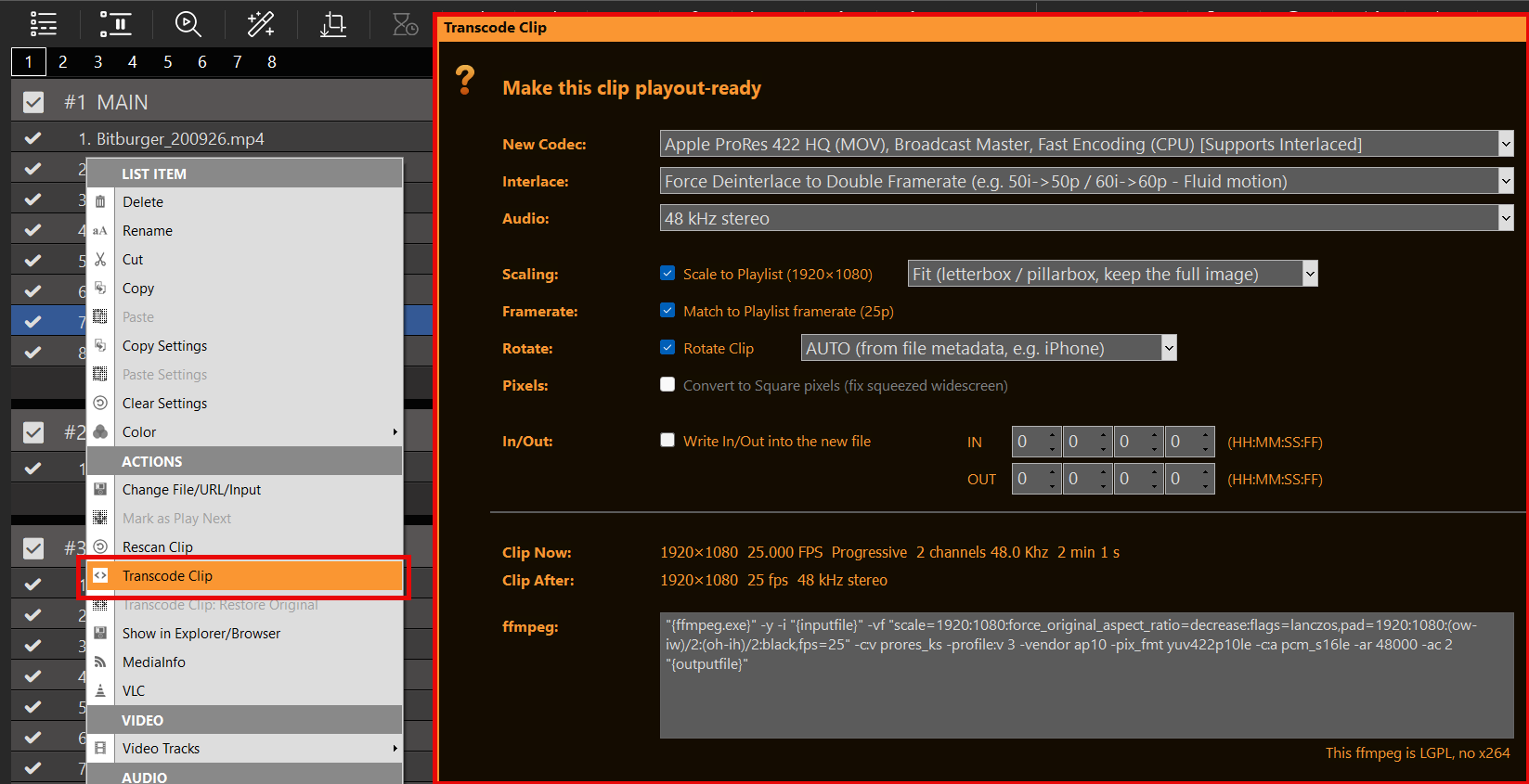Switch to playlist tab 5
1529x784 pixels.
point(167,61)
